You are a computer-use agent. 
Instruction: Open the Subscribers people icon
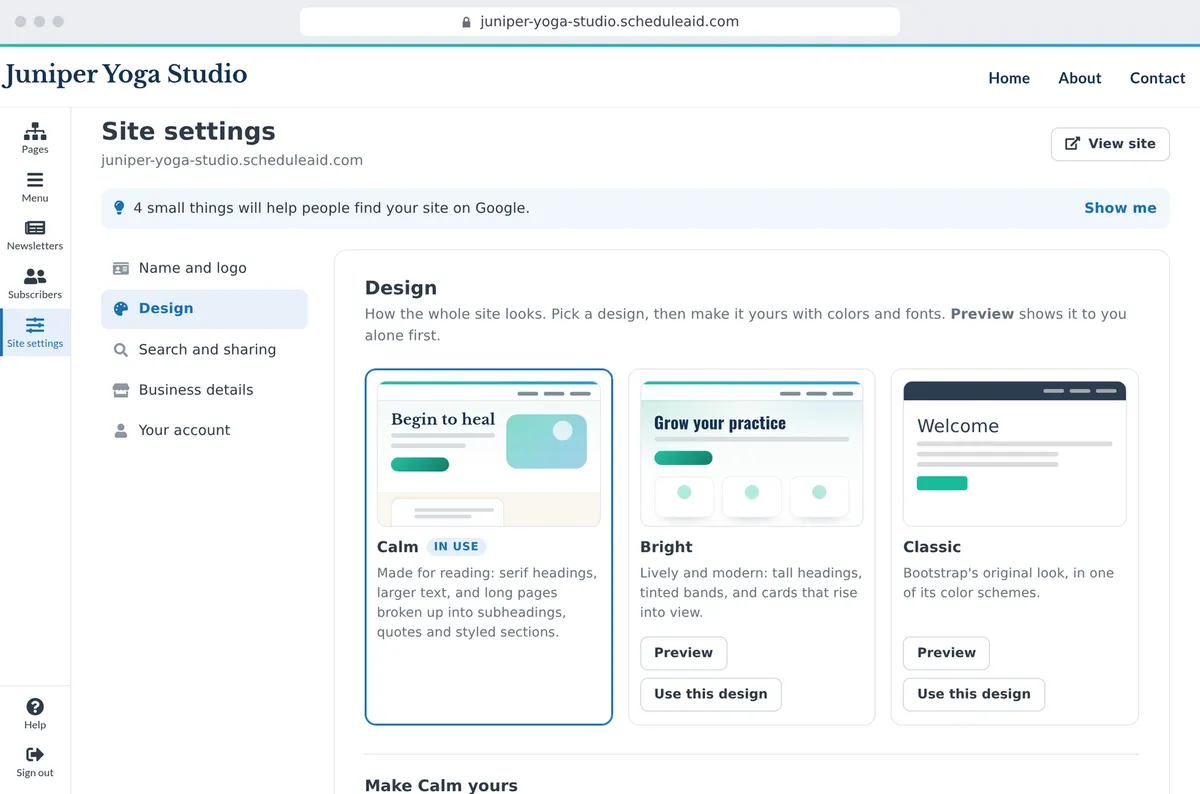35,276
